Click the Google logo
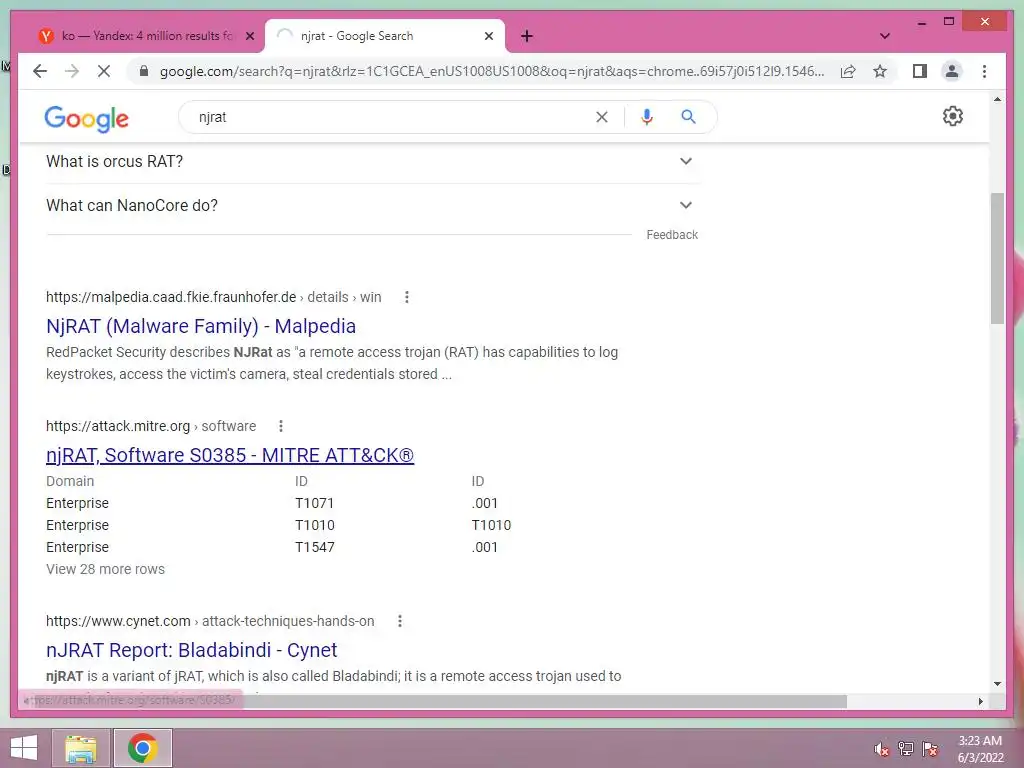This screenshot has height=768, width=1024. [86, 118]
